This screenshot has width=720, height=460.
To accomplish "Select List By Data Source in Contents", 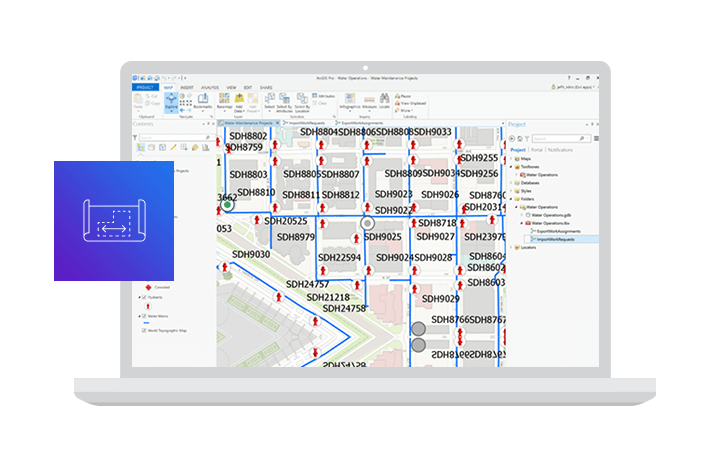I will (x=152, y=147).
